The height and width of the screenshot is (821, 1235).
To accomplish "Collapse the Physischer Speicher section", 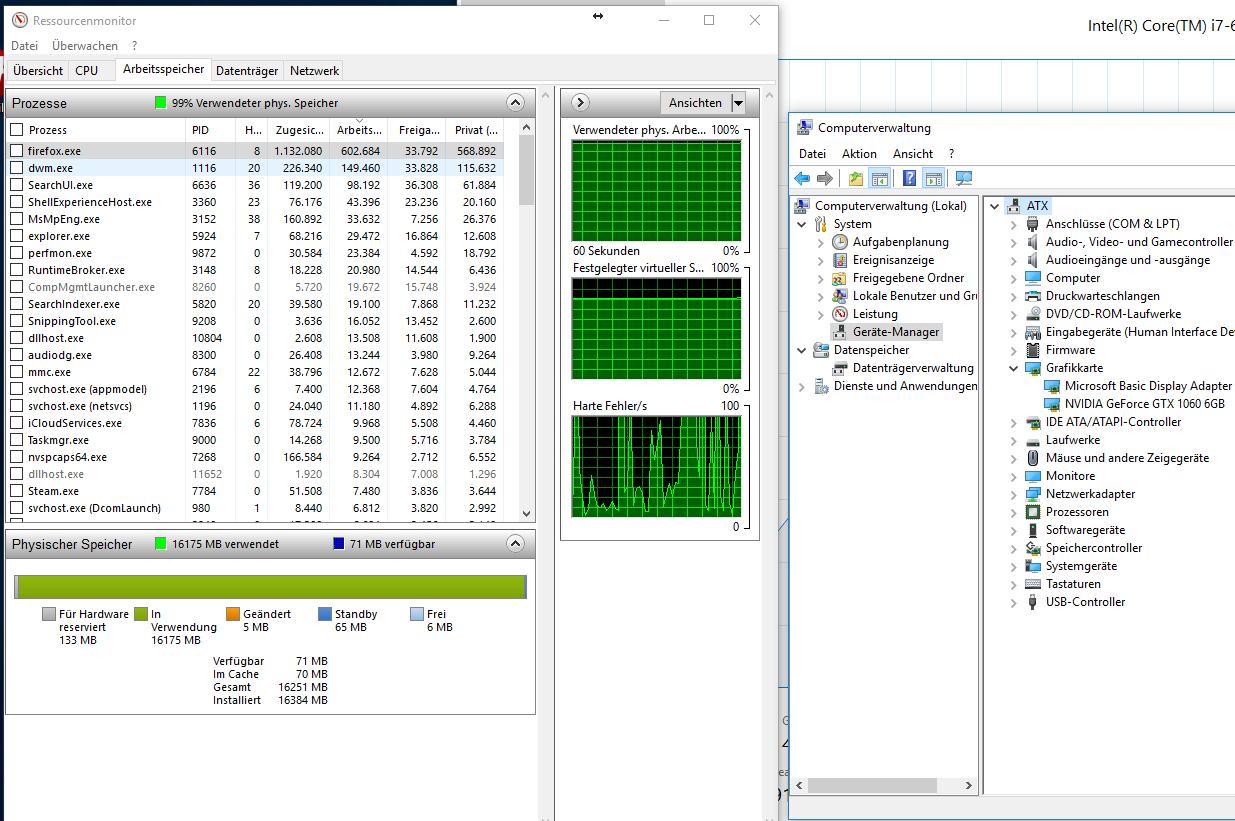I will (x=515, y=544).
